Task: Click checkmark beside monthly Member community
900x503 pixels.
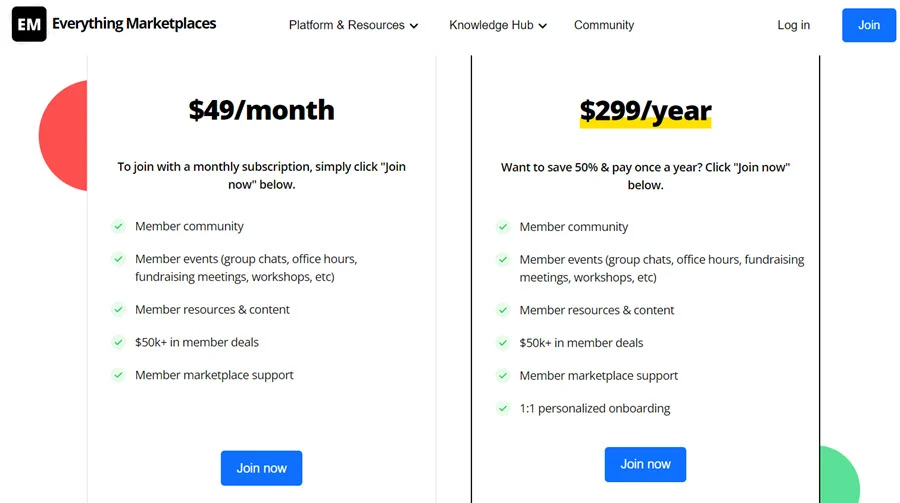Action: [x=118, y=226]
